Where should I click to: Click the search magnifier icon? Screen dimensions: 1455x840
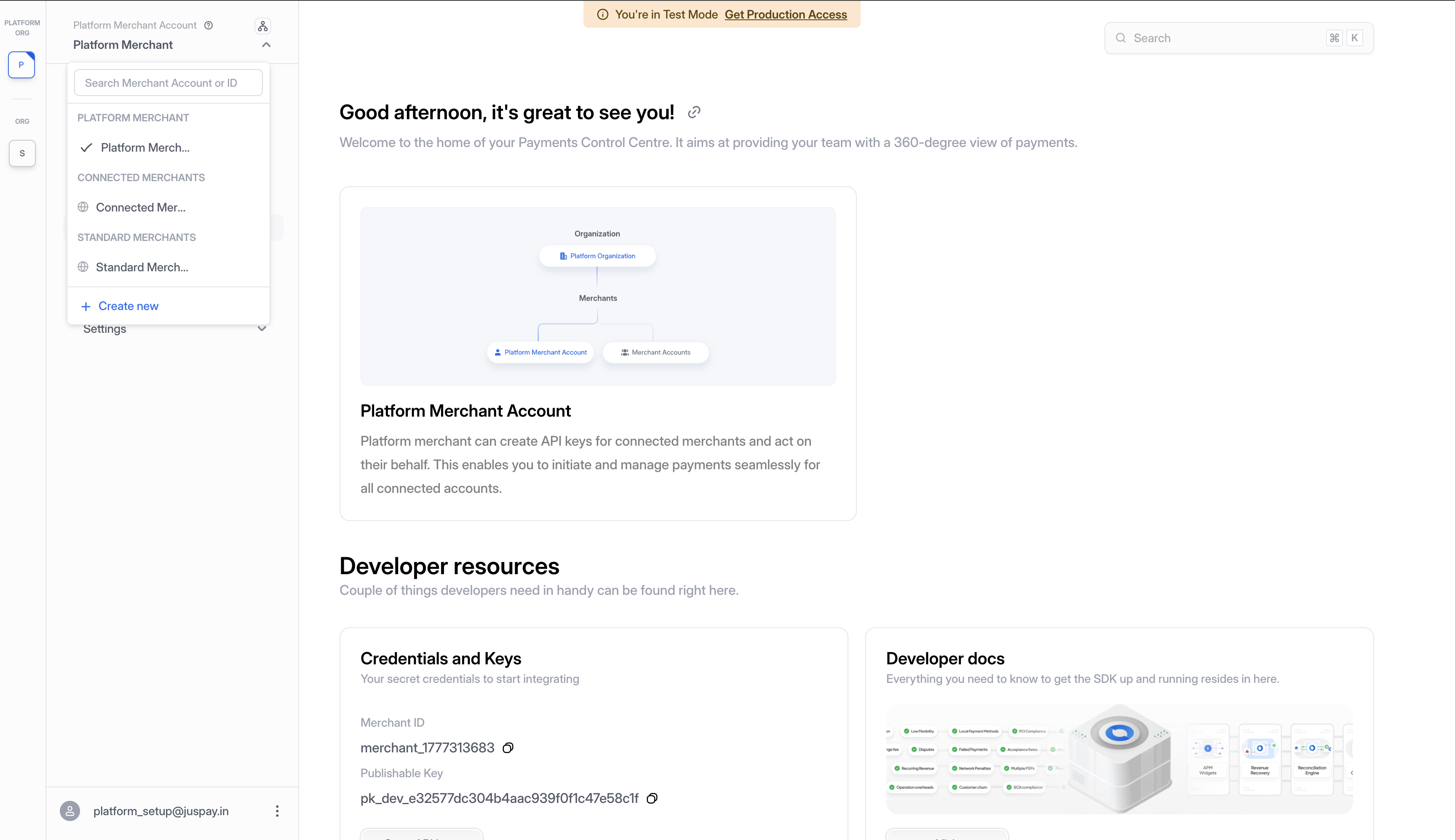click(1121, 38)
